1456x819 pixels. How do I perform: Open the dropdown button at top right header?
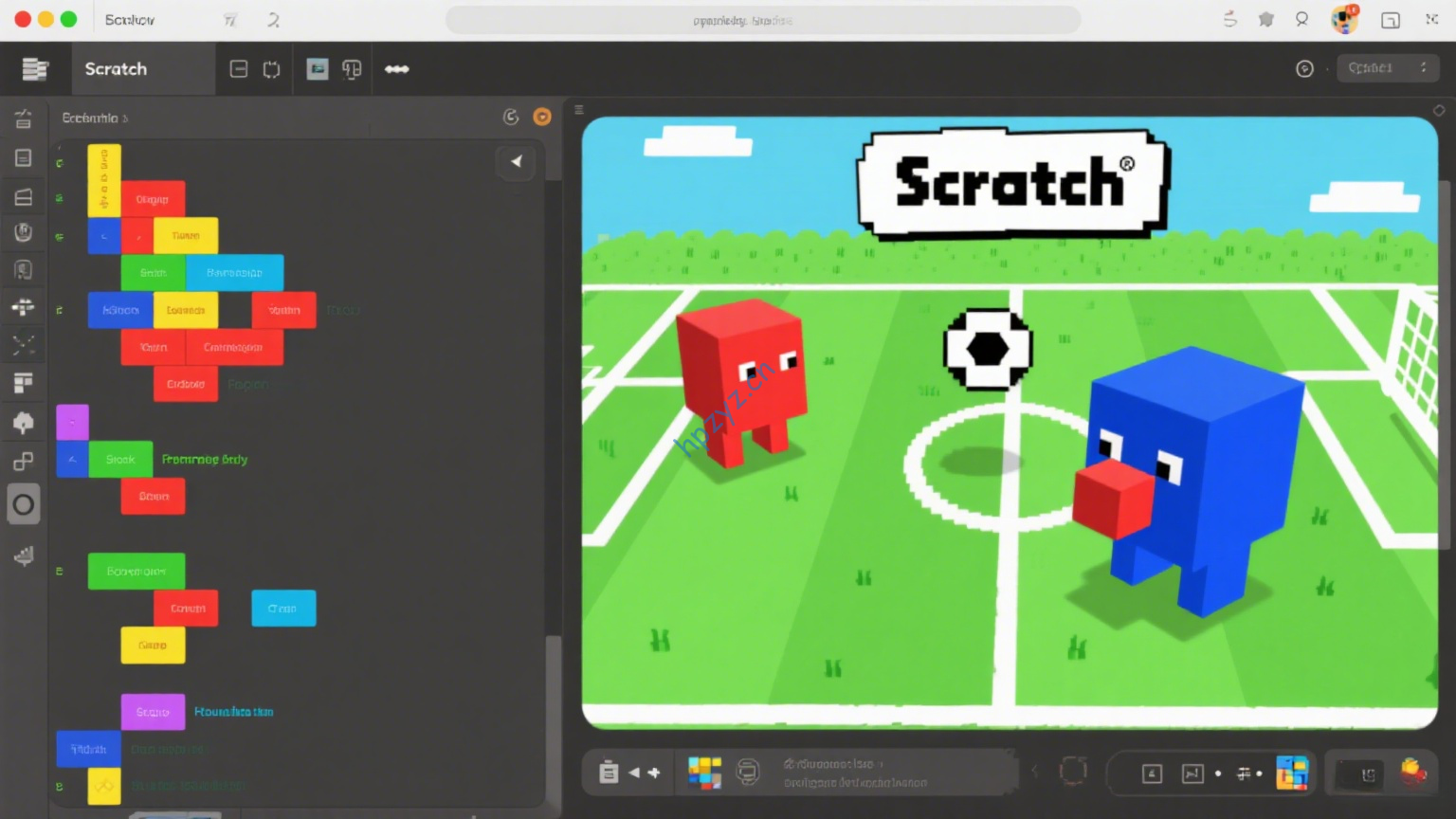[x=1388, y=68]
